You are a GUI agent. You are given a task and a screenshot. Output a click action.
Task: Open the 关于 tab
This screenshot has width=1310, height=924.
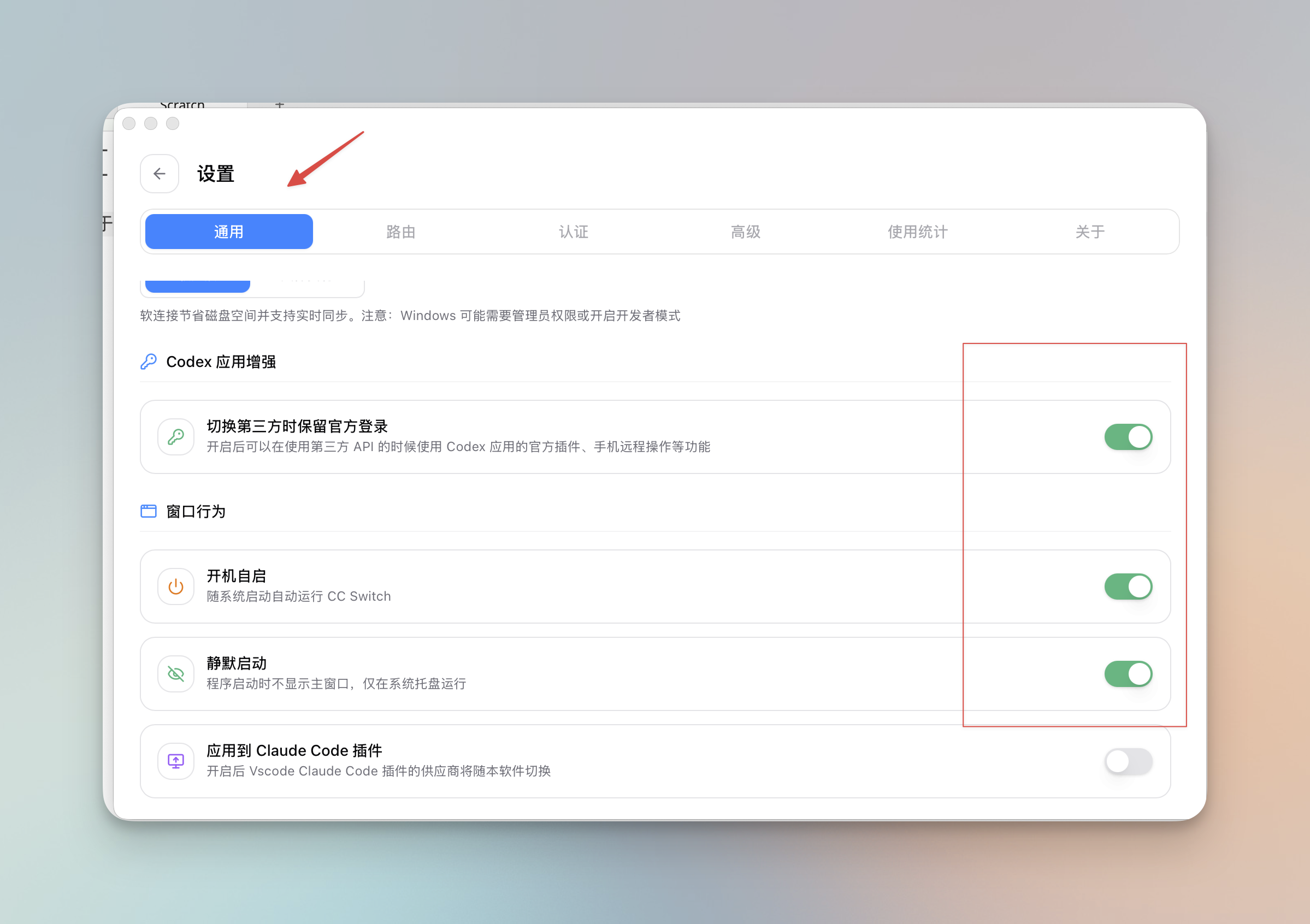pyautogui.click(x=1090, y=232)
